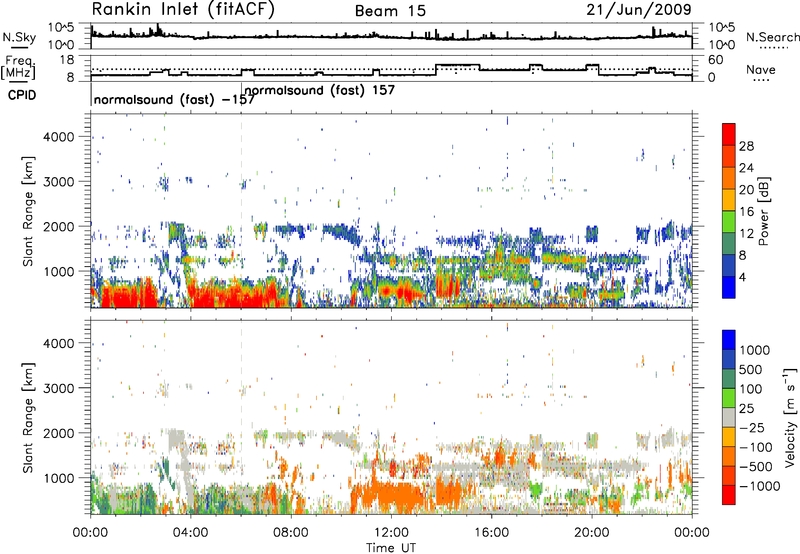Click the '16' power colorbar value
Image resolution: width=800 pixels, height=554 pixels.
click(746, 212)
